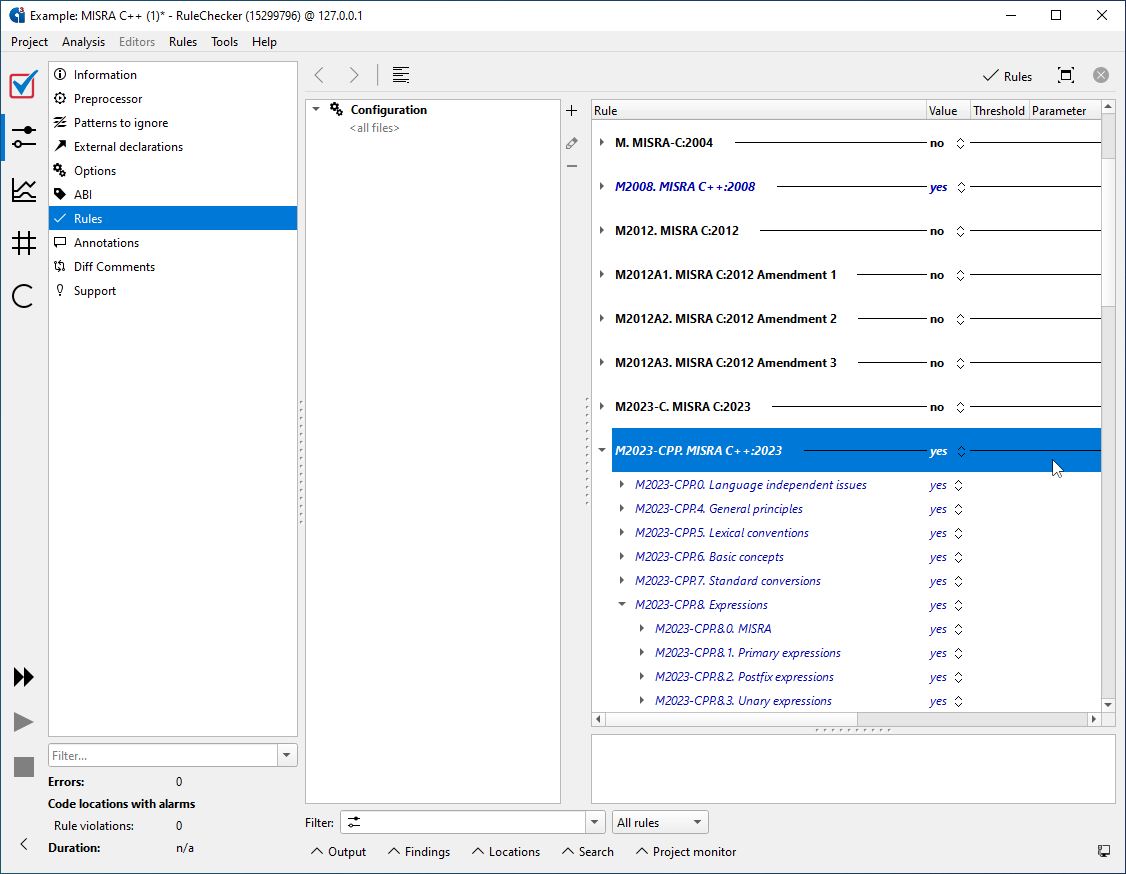
Task: Add a configuration with plus icon
Action: coord(572,111)
